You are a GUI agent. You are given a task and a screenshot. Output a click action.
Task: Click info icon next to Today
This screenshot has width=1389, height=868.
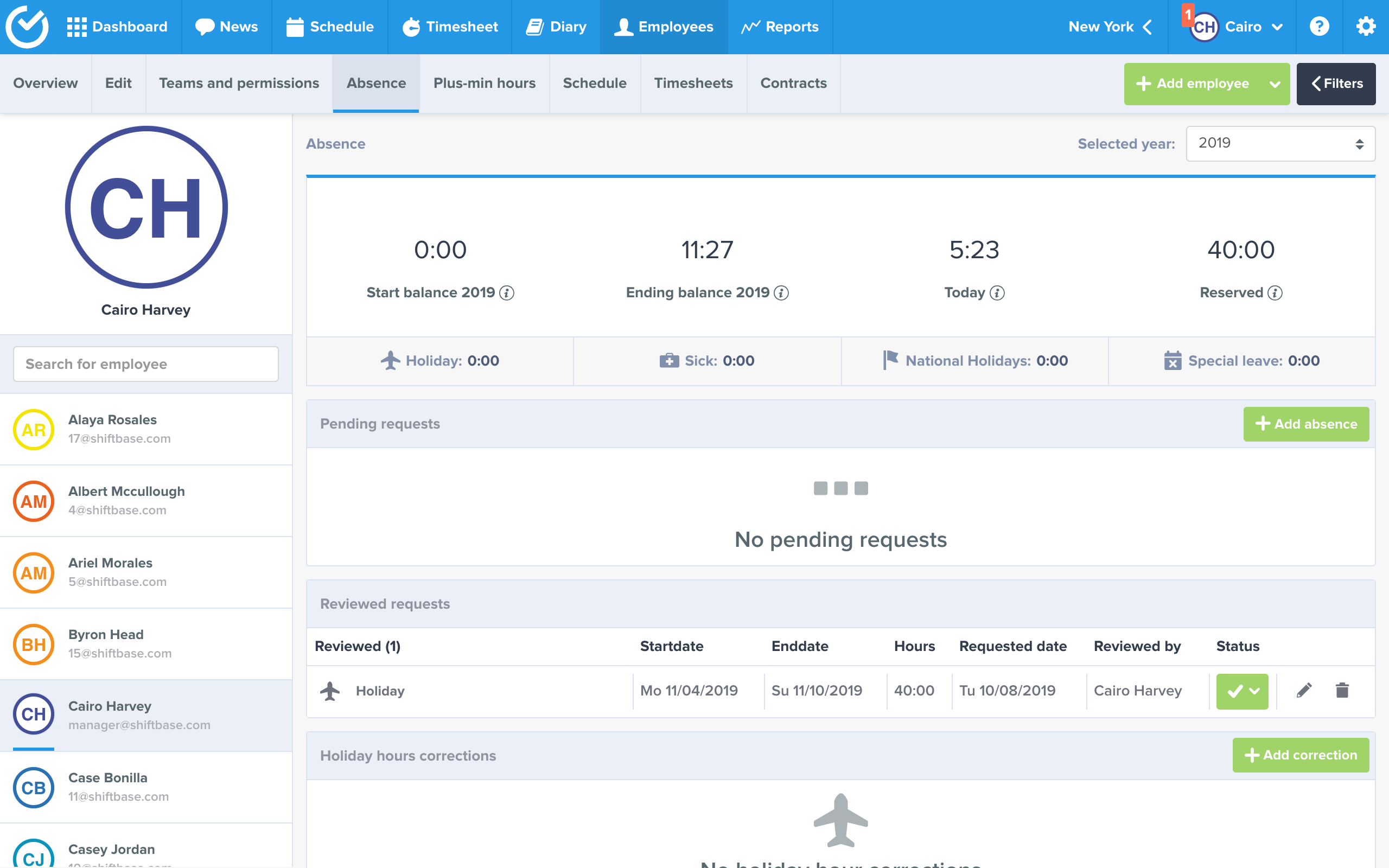(x=998, y=293)
